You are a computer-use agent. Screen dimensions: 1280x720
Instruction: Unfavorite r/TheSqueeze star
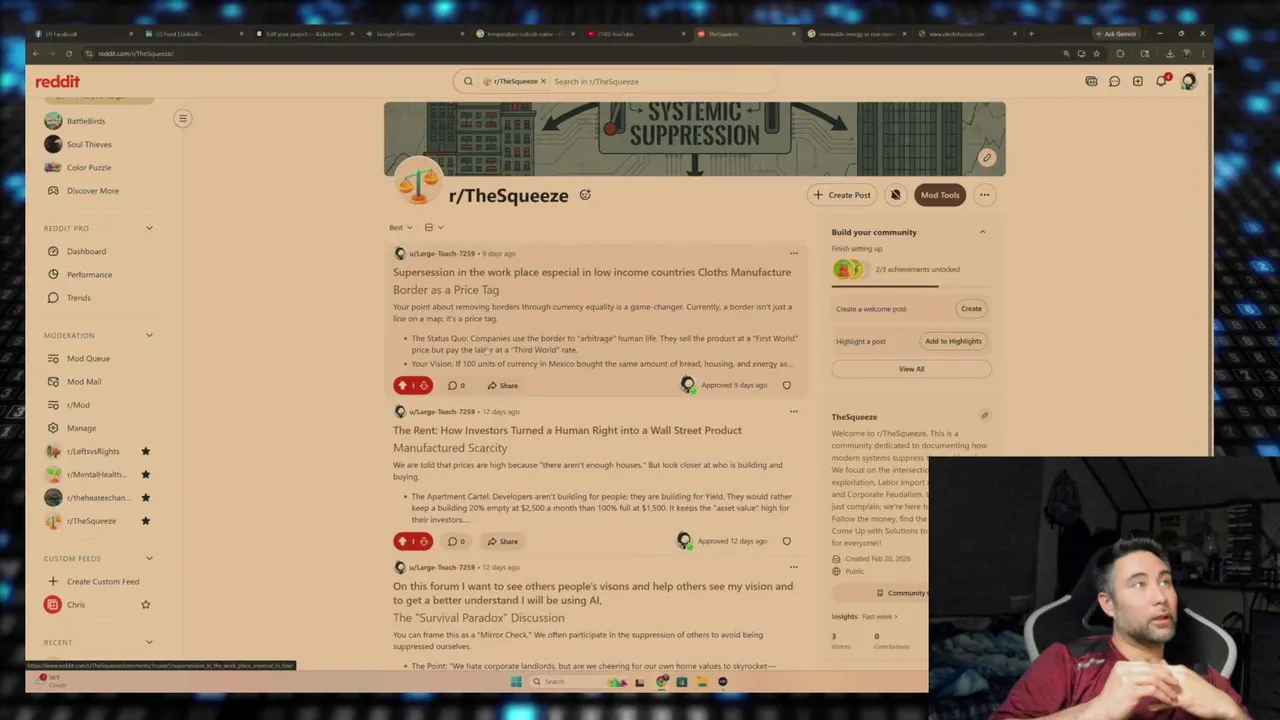click(146, 520)
